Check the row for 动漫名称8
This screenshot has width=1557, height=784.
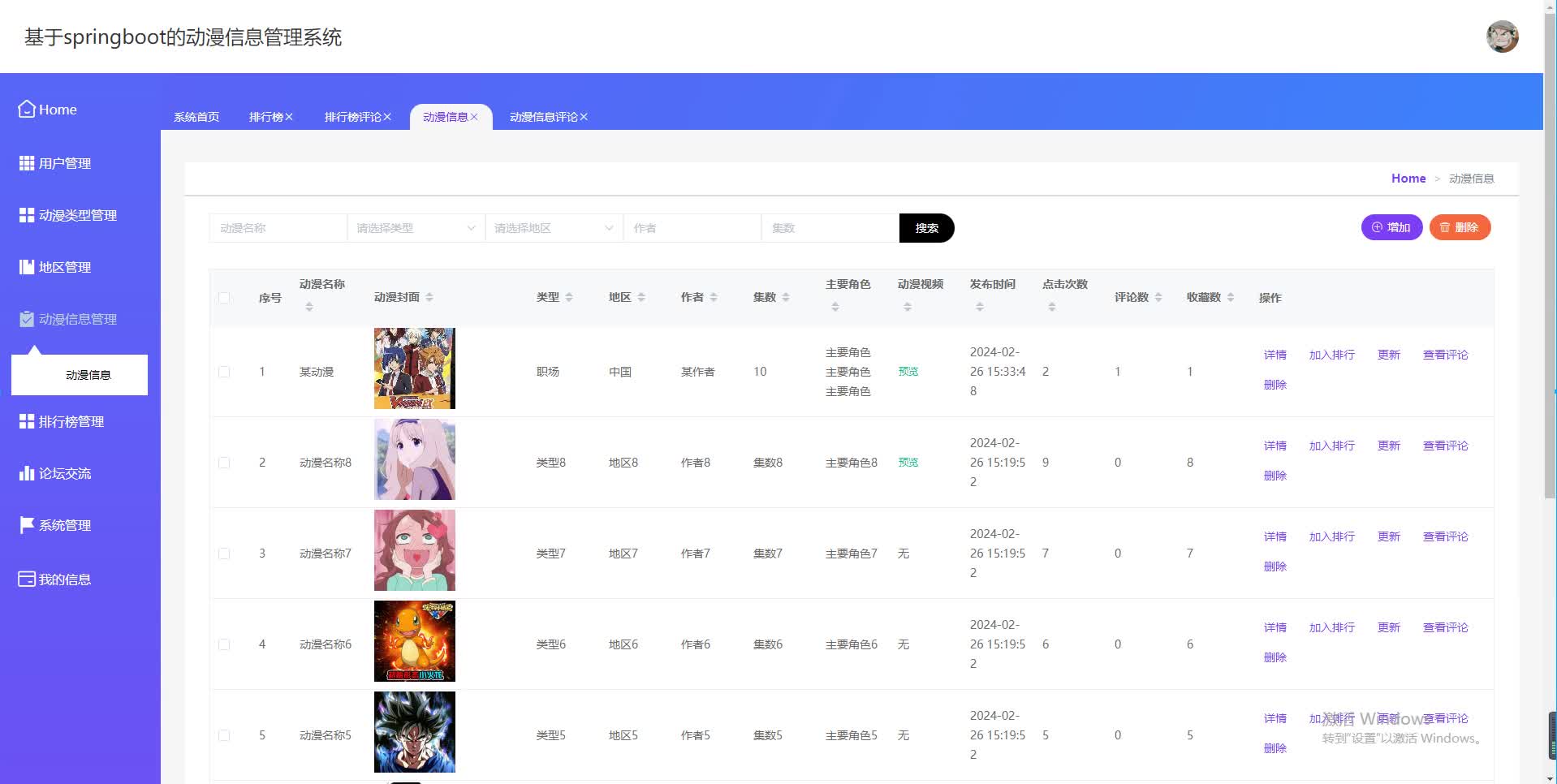click(224, 463)
